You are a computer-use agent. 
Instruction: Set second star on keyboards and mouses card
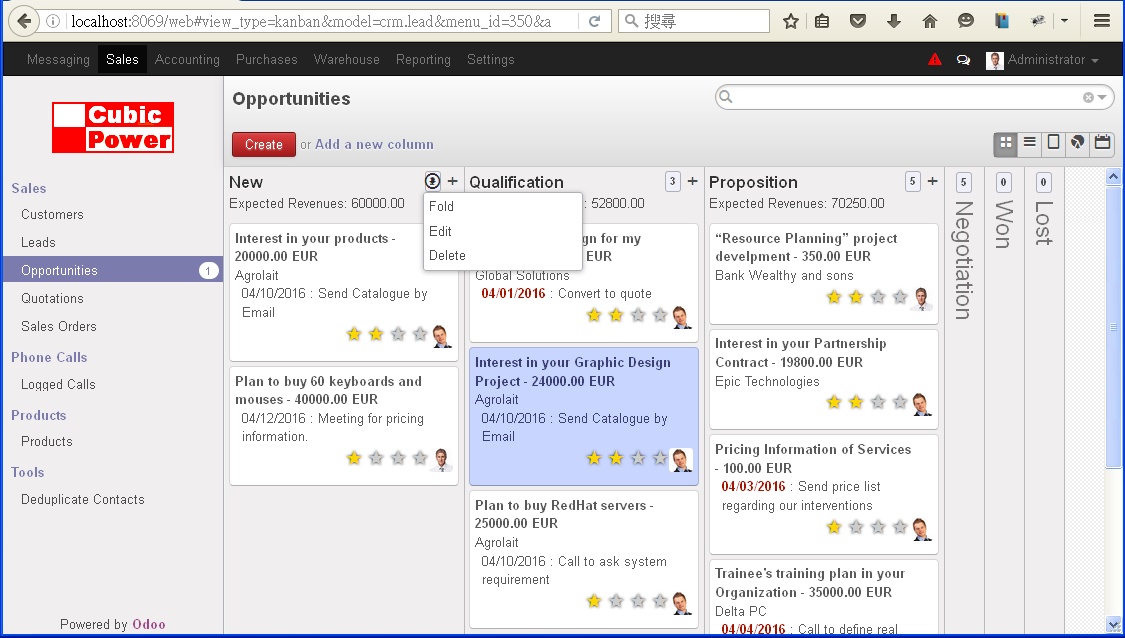[x=376, y=458]
